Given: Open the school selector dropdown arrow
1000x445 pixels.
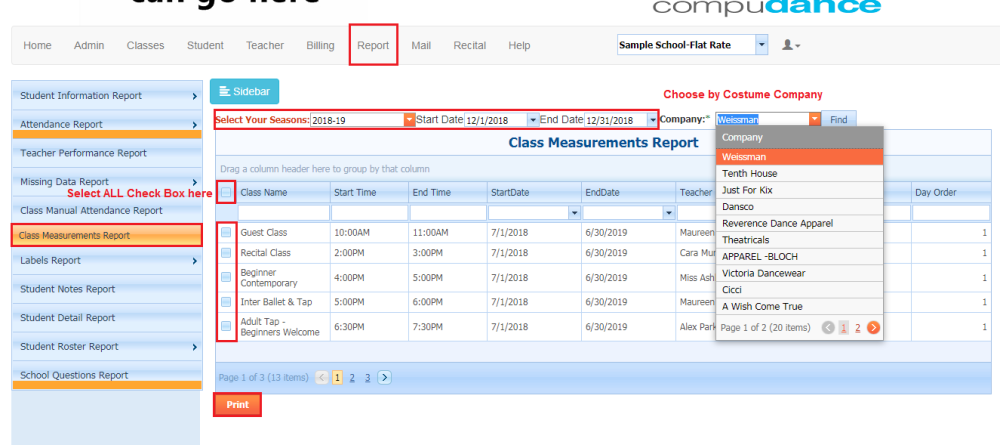Looking at the screenshot, I should click(x=761, y=45).
